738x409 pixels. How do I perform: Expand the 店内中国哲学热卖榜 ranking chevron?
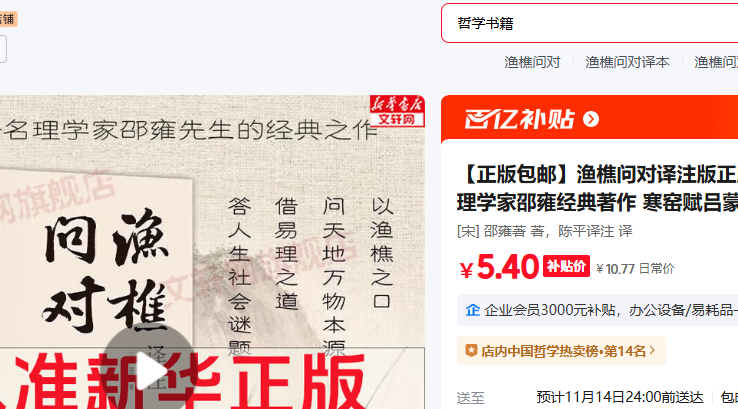coord(652,350)
